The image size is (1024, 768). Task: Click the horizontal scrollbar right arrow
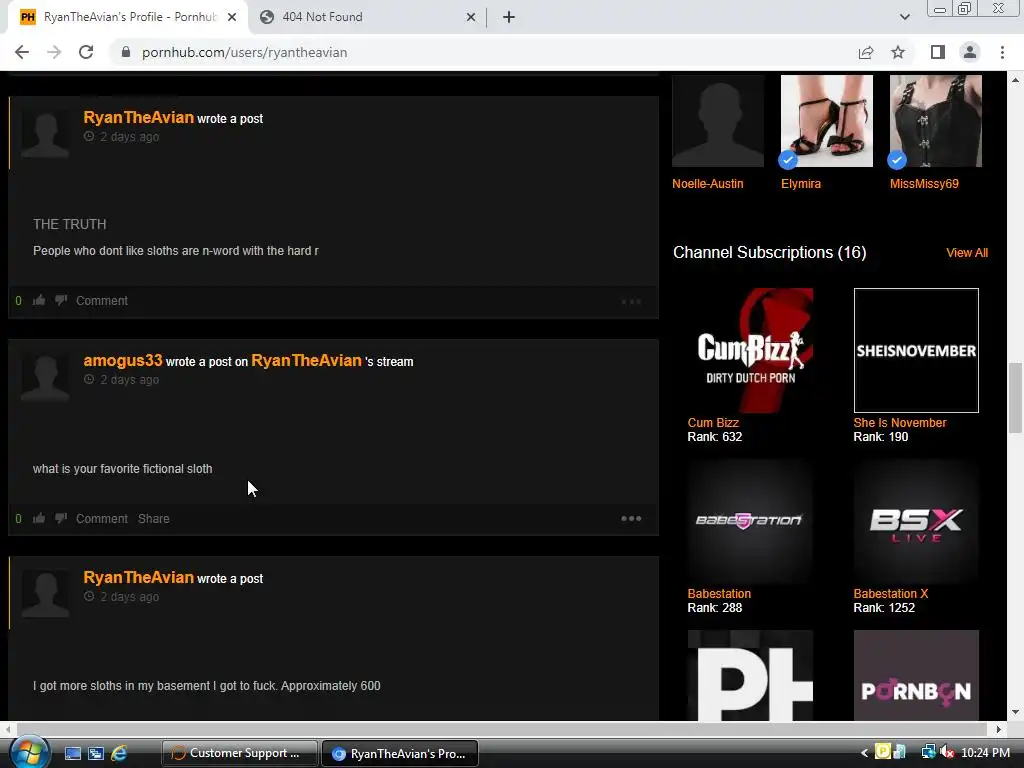999,729
